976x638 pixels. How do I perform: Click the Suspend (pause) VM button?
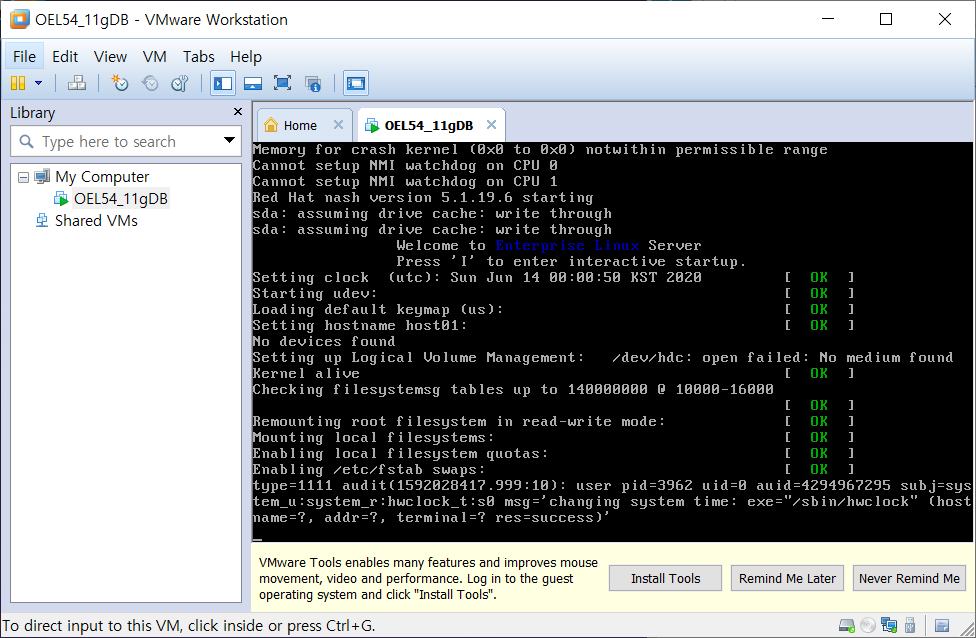click(x=18, y=83)
